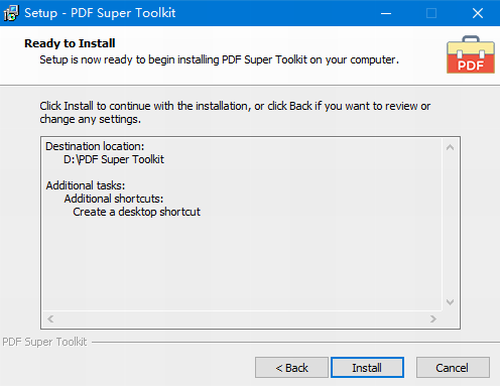Cancel the installation
The width and height of the screenshot is (500, 386).
pyautogui.click(x=452, y=368)
